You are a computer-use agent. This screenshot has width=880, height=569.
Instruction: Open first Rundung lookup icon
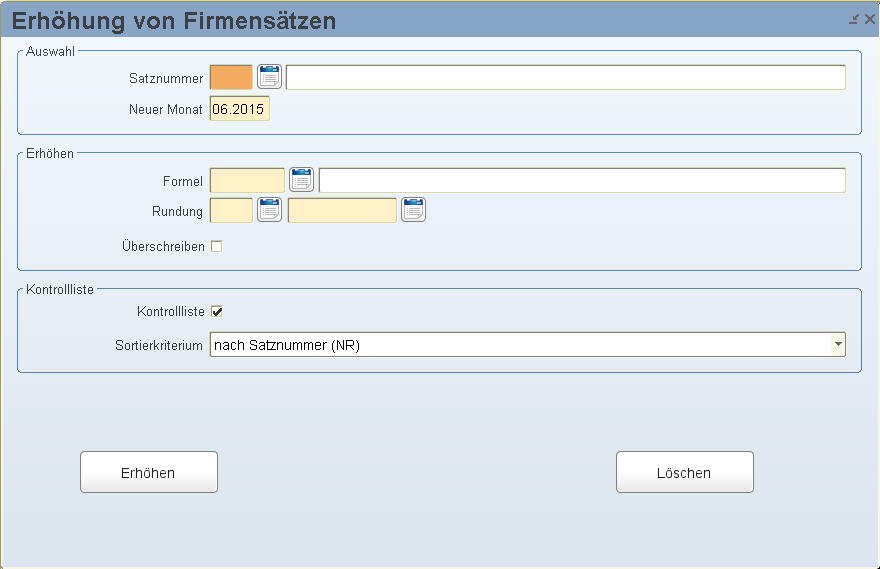[269, 210]
